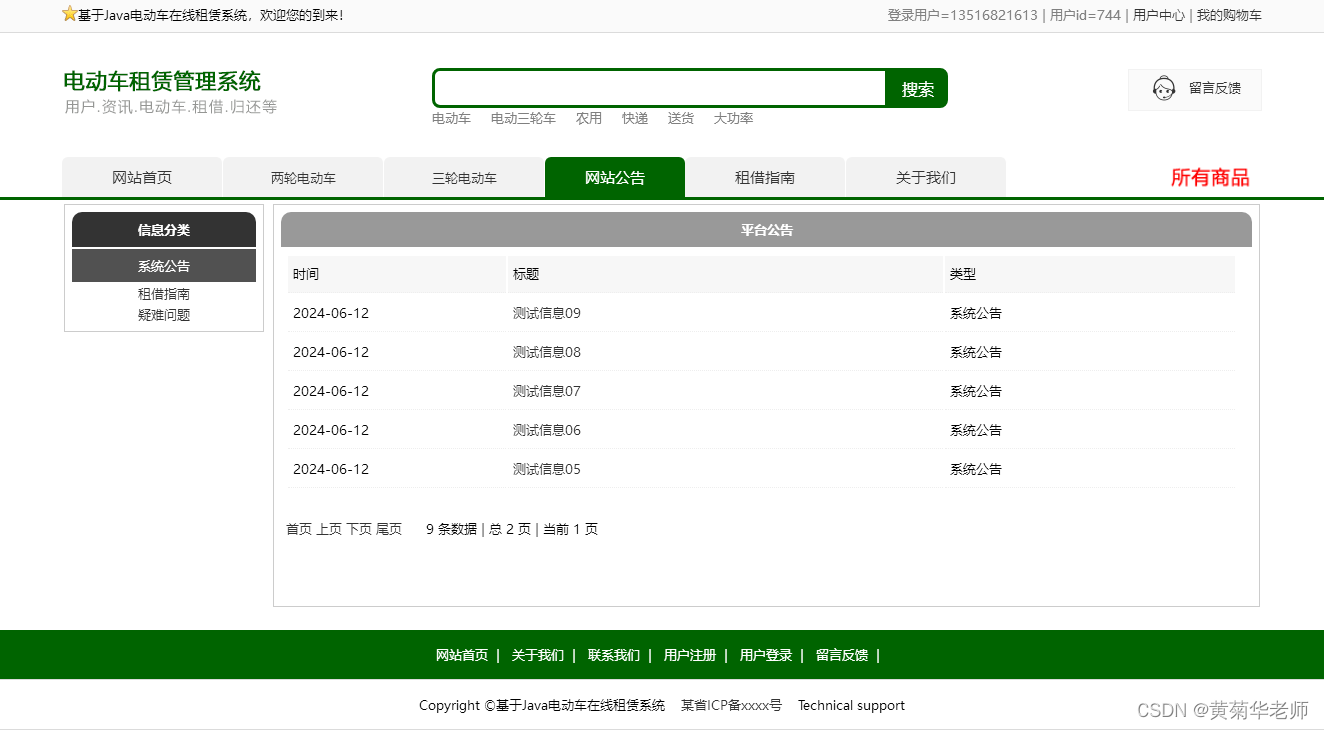Viewport: 1324px width, 730px height.
Task: Go to 下页 in the pagination
Action: [x=359, y=529]
